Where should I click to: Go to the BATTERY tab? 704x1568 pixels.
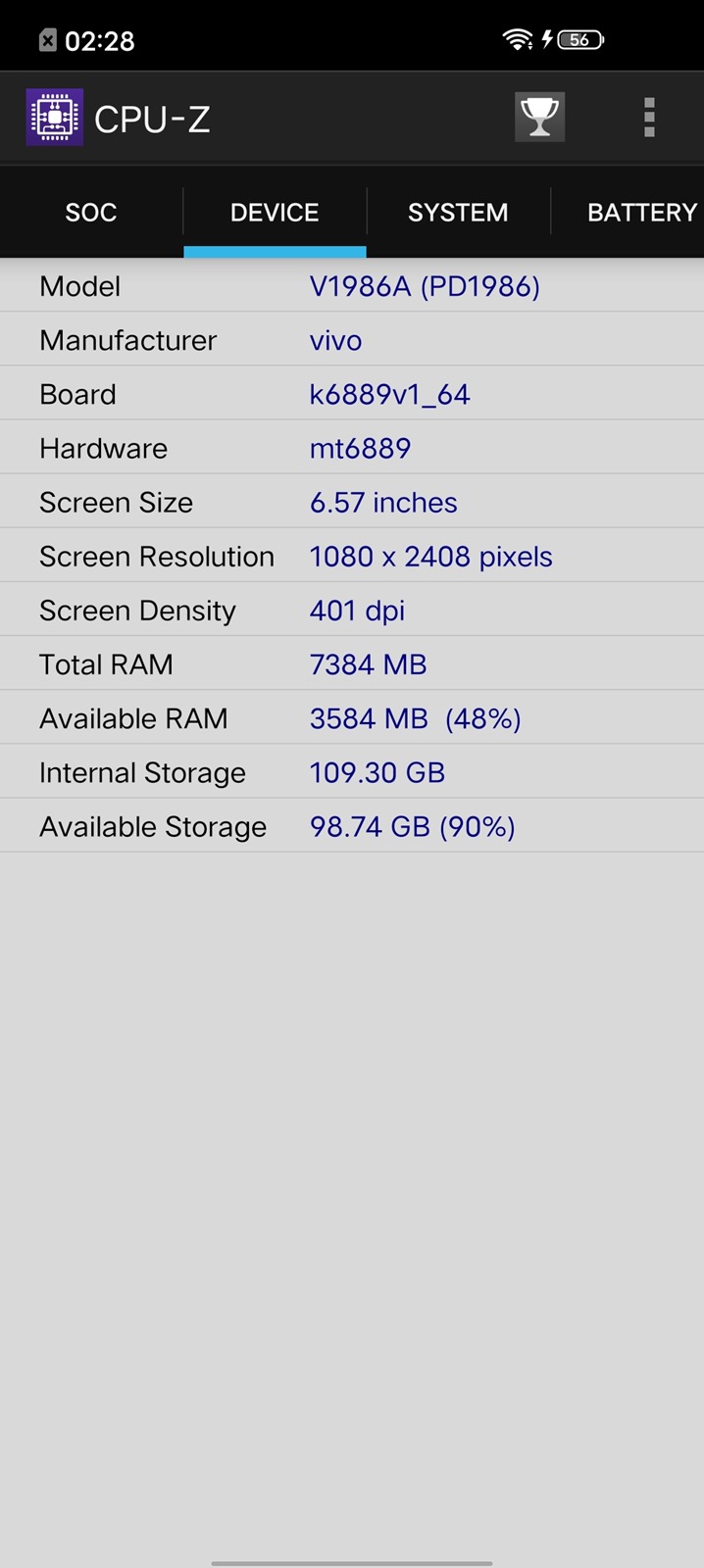[x=641, y=213]
